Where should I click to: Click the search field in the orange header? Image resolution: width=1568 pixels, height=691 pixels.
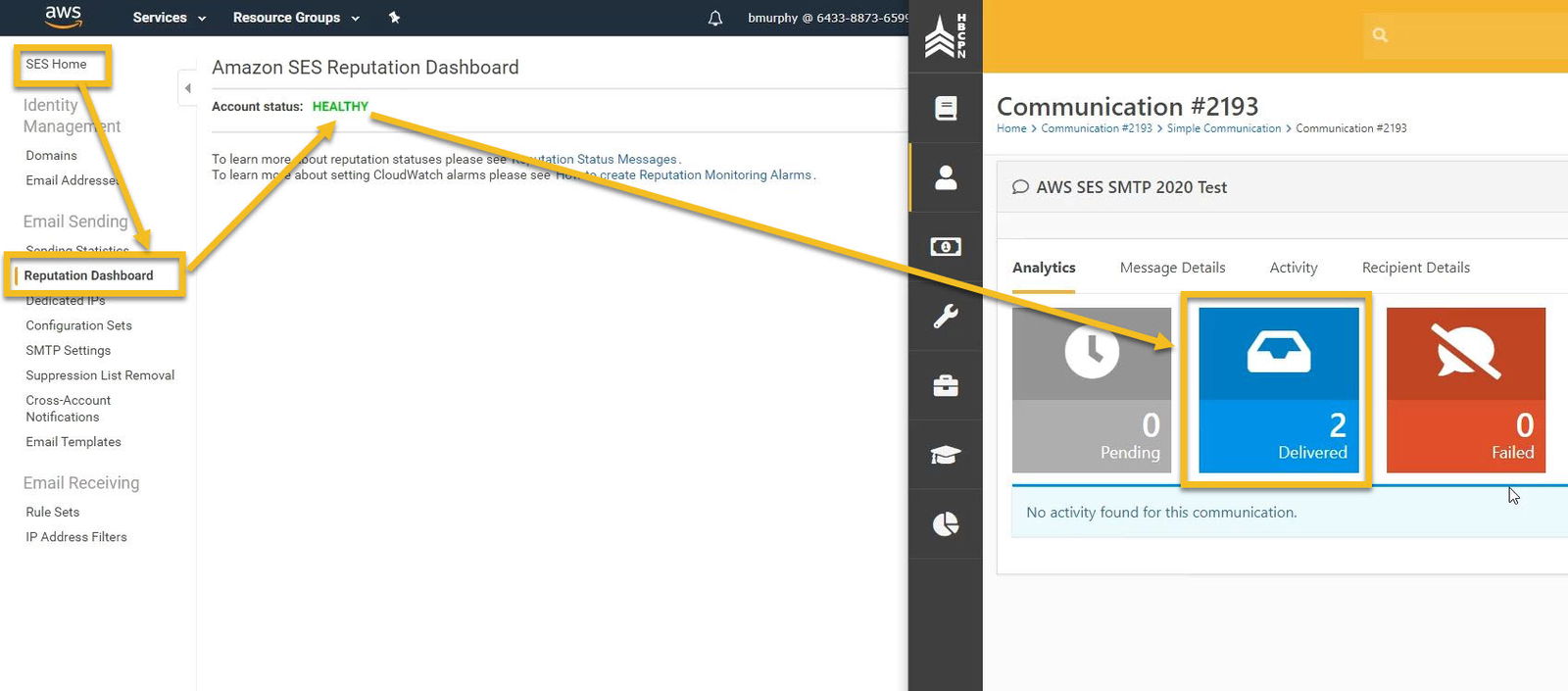1465,35
